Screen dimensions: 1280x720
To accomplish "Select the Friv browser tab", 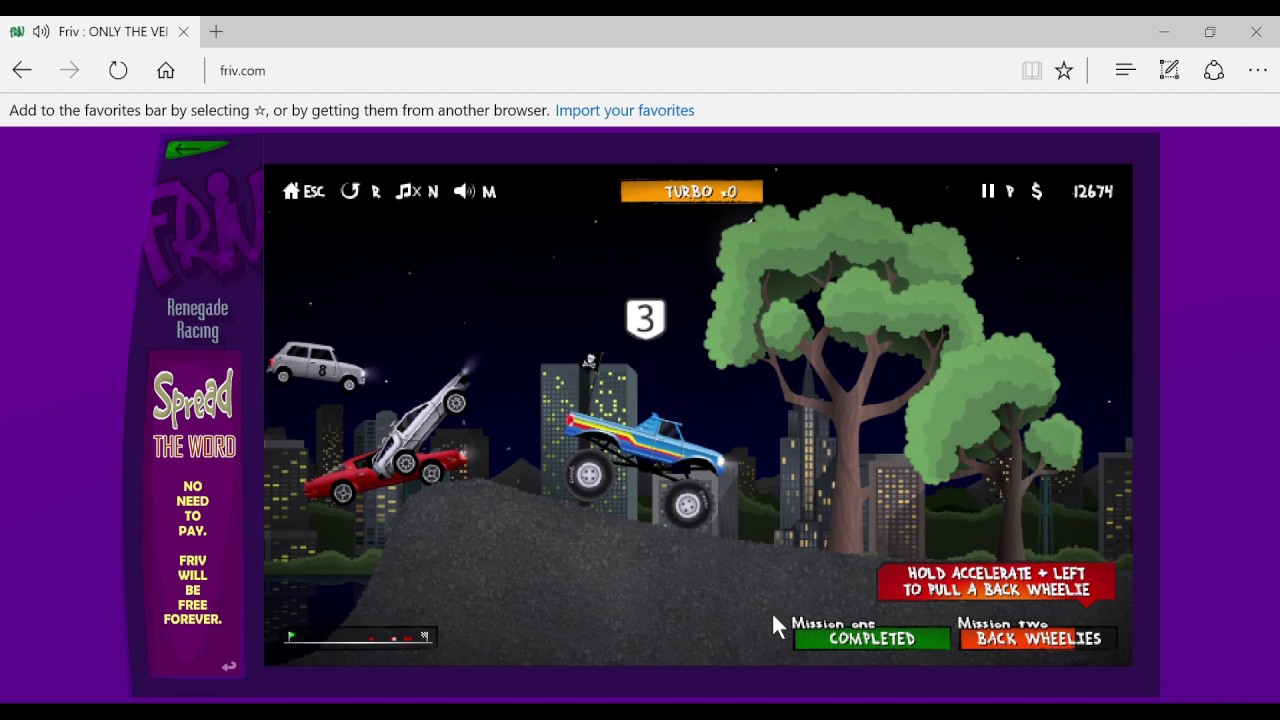I will (100, 32).
